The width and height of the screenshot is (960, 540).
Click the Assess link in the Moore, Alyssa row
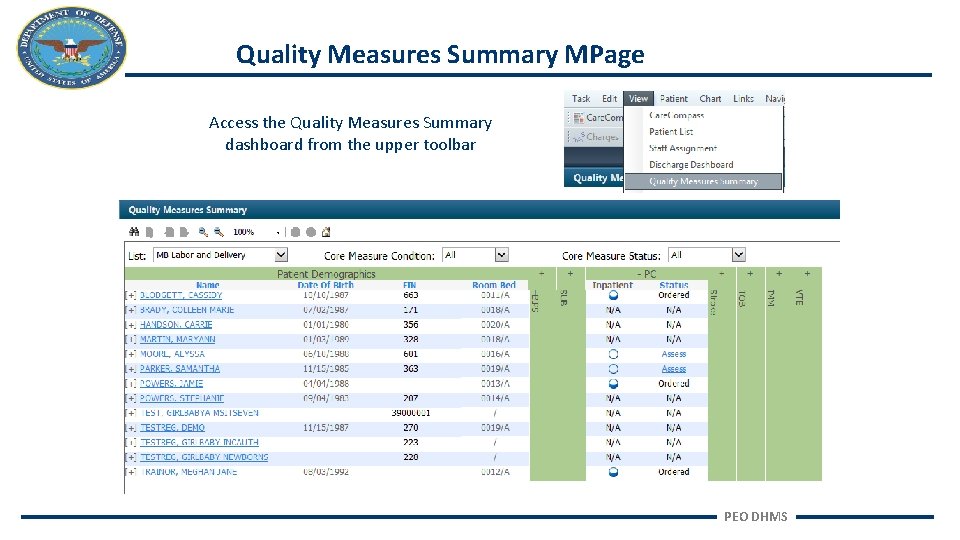pos(673,354)
